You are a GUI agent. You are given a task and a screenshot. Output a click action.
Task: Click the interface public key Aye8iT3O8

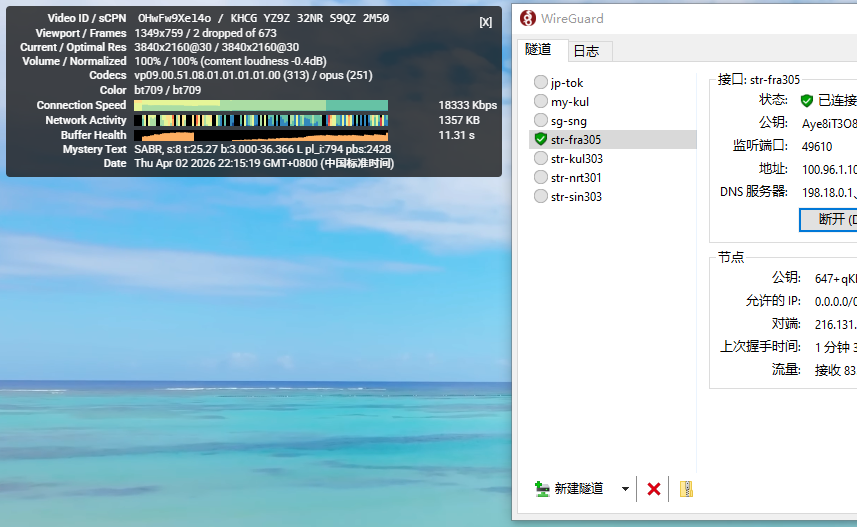(829, 124)
